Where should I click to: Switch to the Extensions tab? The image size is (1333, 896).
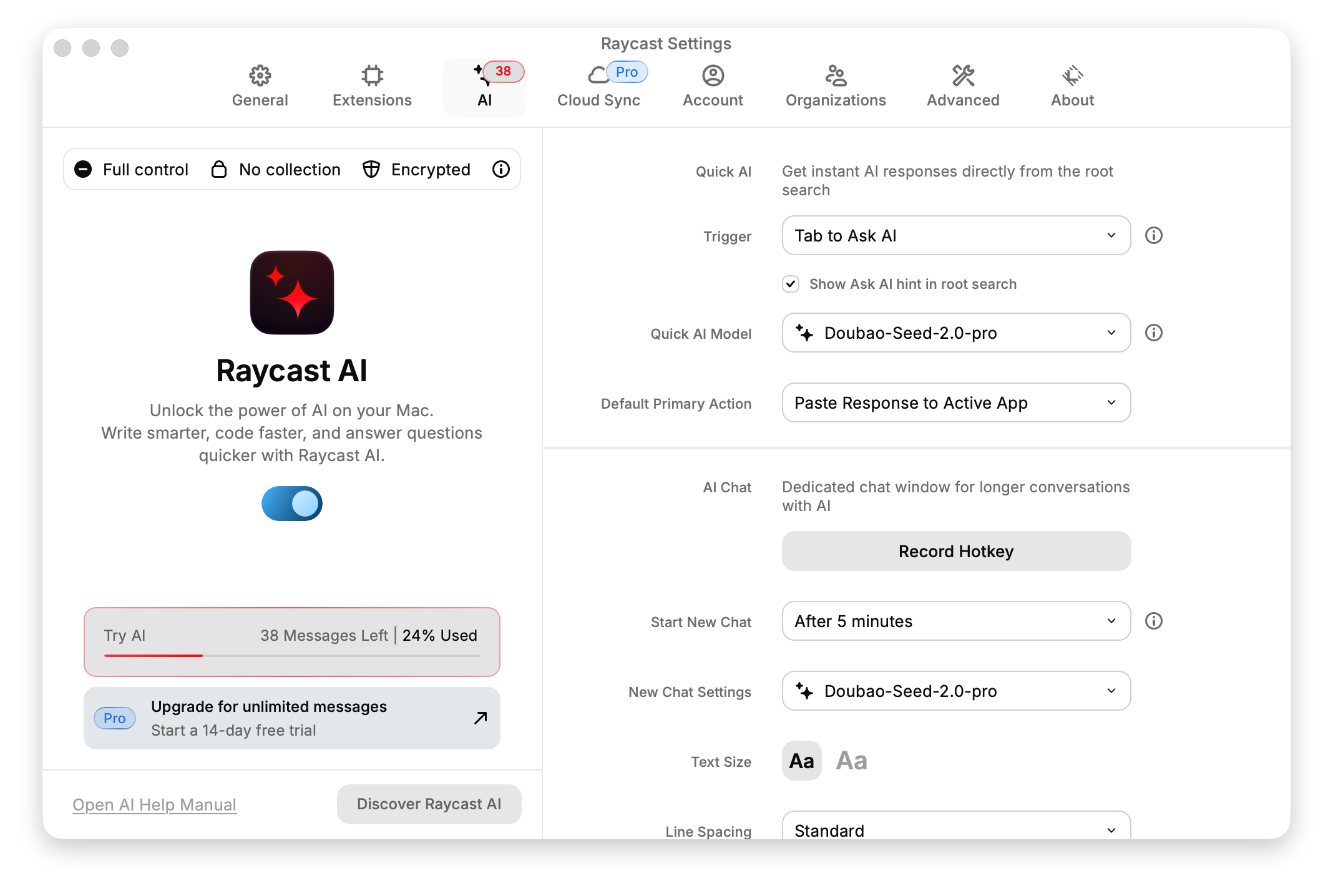click(x=372, y=87)
